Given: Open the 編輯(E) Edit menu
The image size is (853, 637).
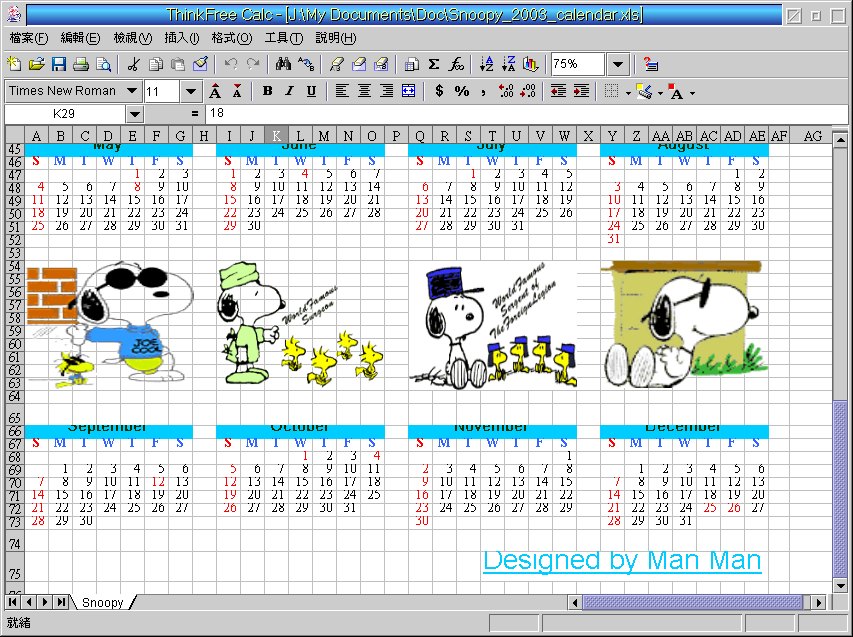Looking at the screenshot, I should 81,38.
